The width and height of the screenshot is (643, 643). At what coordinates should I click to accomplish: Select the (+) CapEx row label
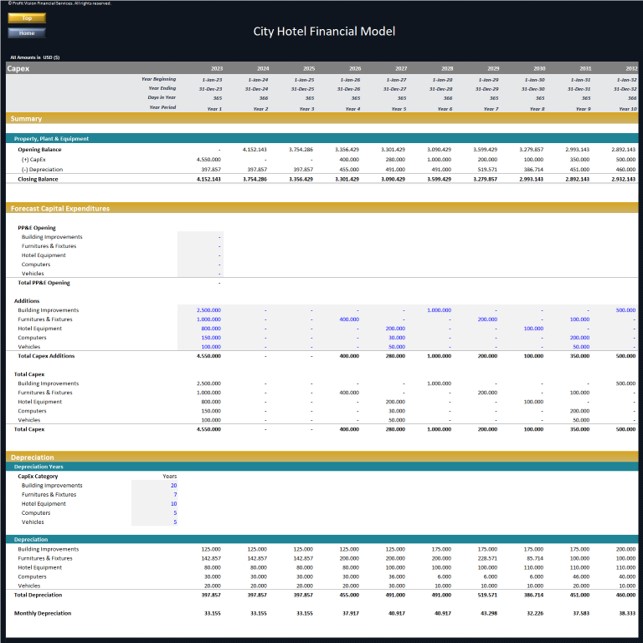33,160
